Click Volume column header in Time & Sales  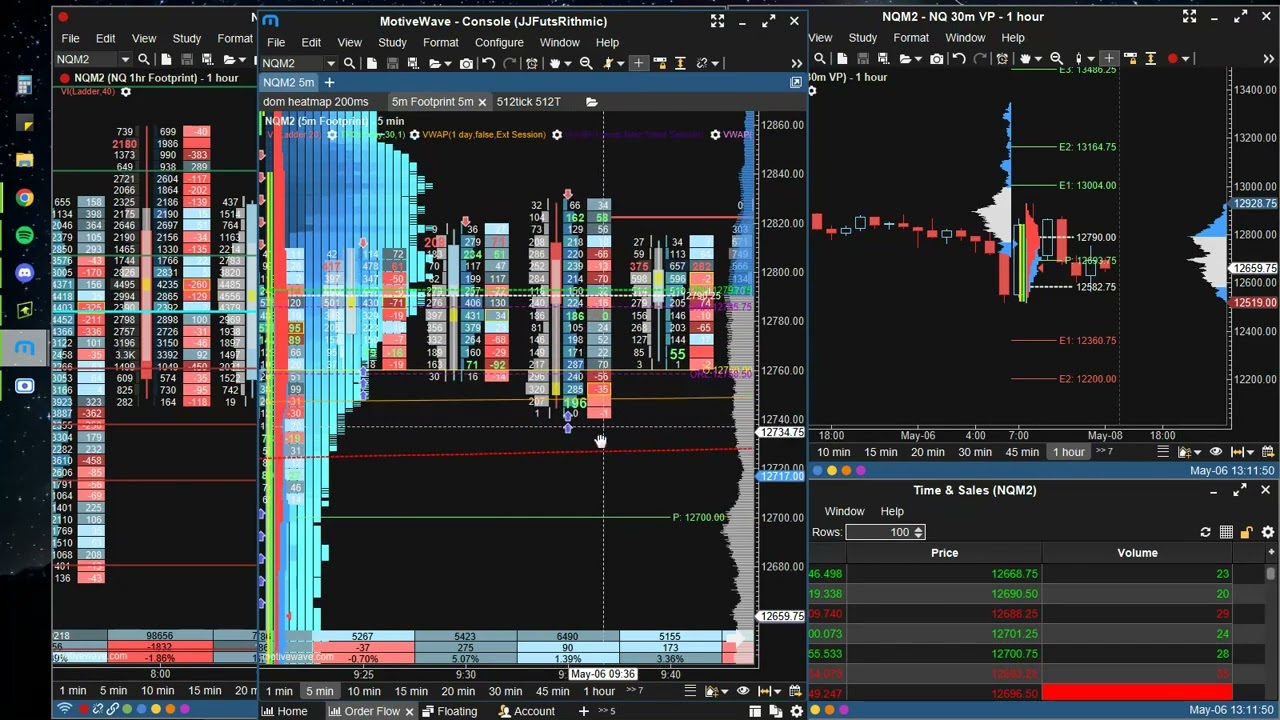(1137, 553)
